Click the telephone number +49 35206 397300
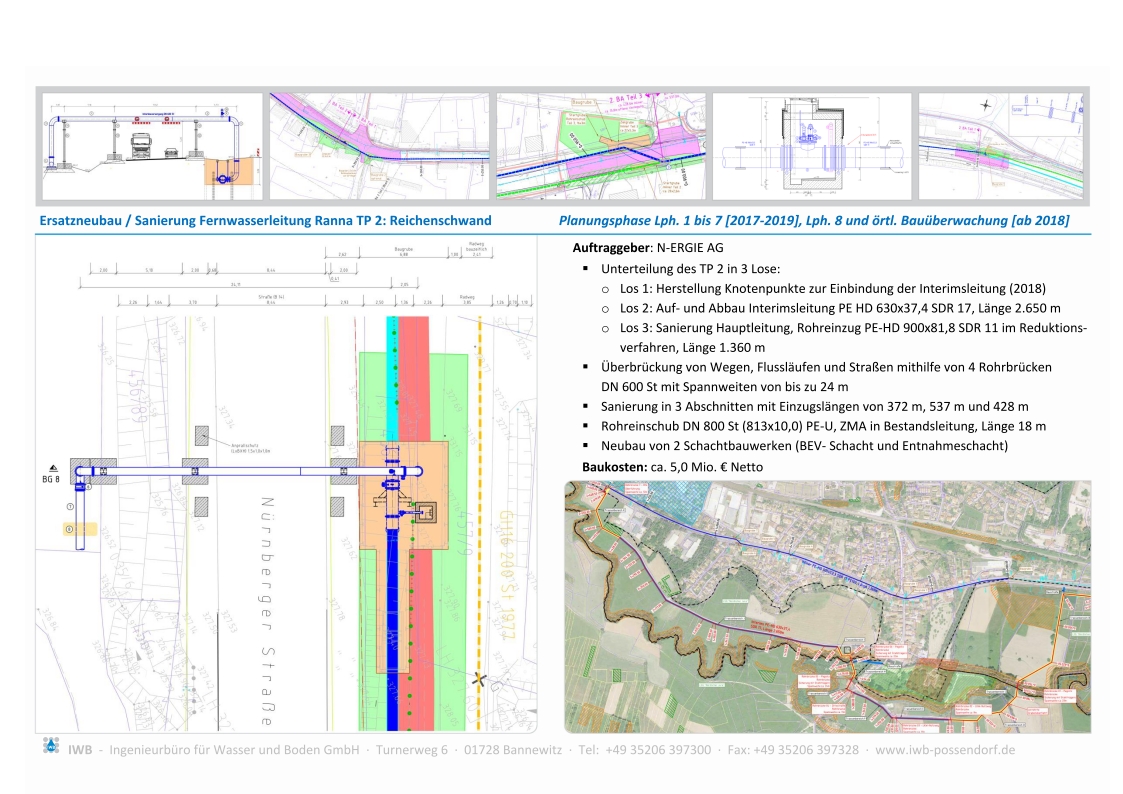The image size is (1123, 794). click(658, 749)
